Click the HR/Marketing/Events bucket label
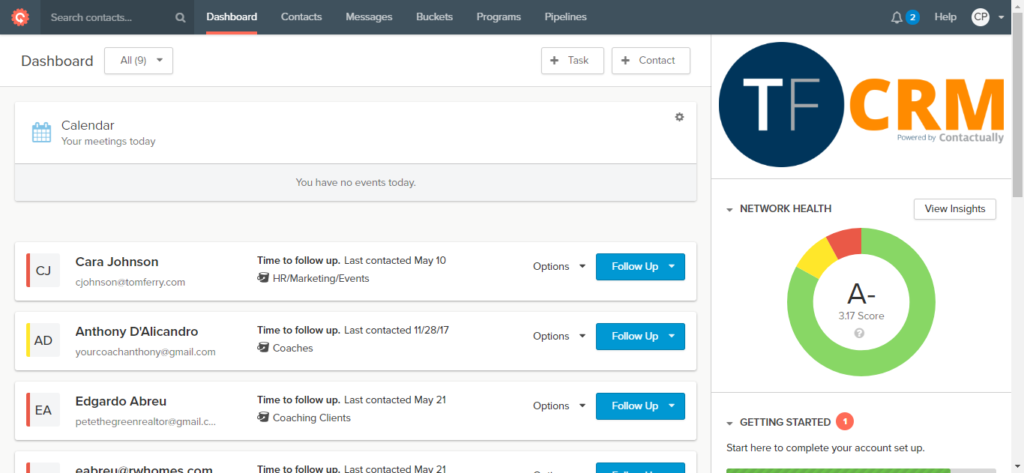Screen dimensions: 1024x473 point(321,278)
